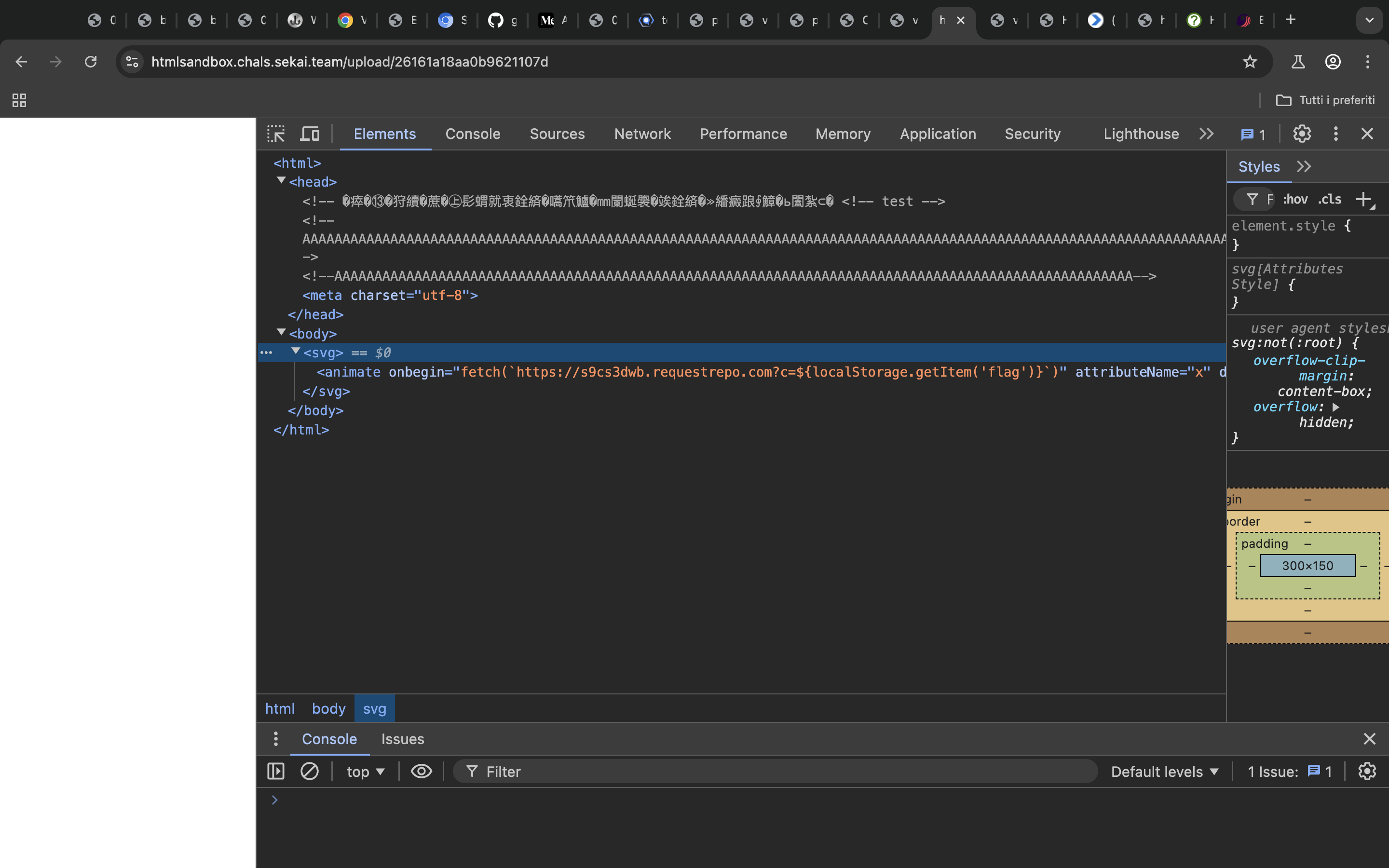Go forward with the forward arrow
The height and width of the screenshot is (868, 1389).
pyautogui.click(x=55, y=61)
